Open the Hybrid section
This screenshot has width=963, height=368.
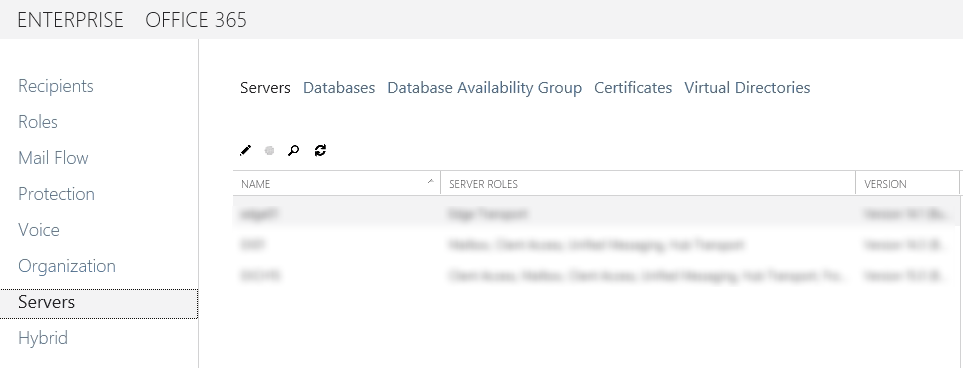43,339
